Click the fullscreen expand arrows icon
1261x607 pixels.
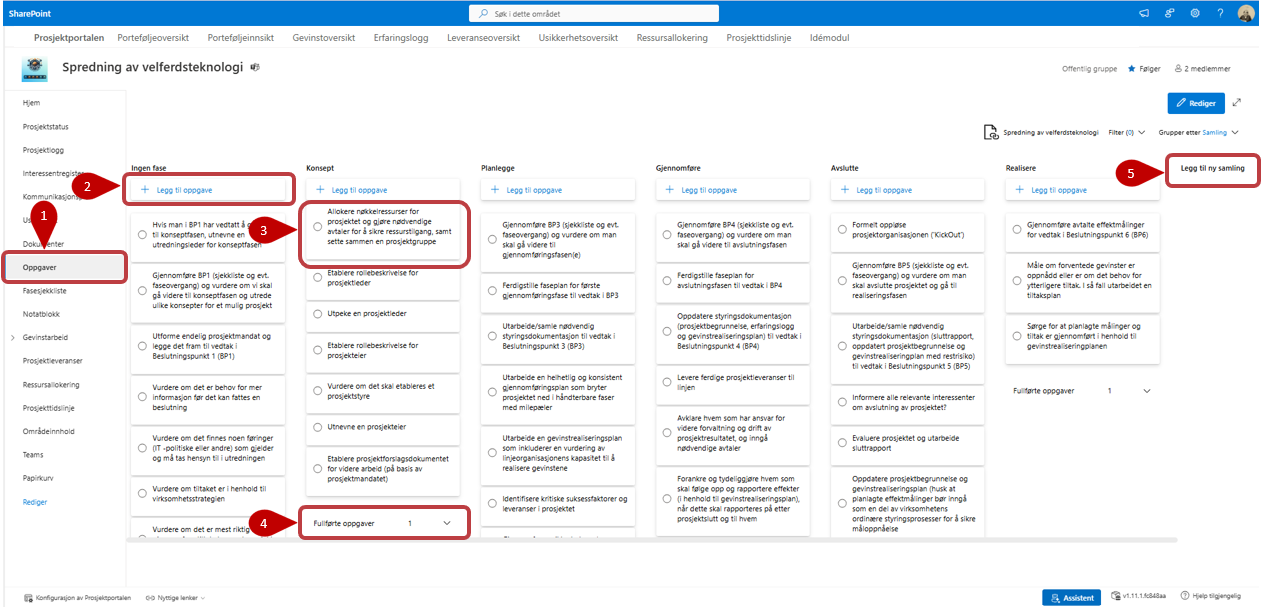click(x=1237, y=102)
